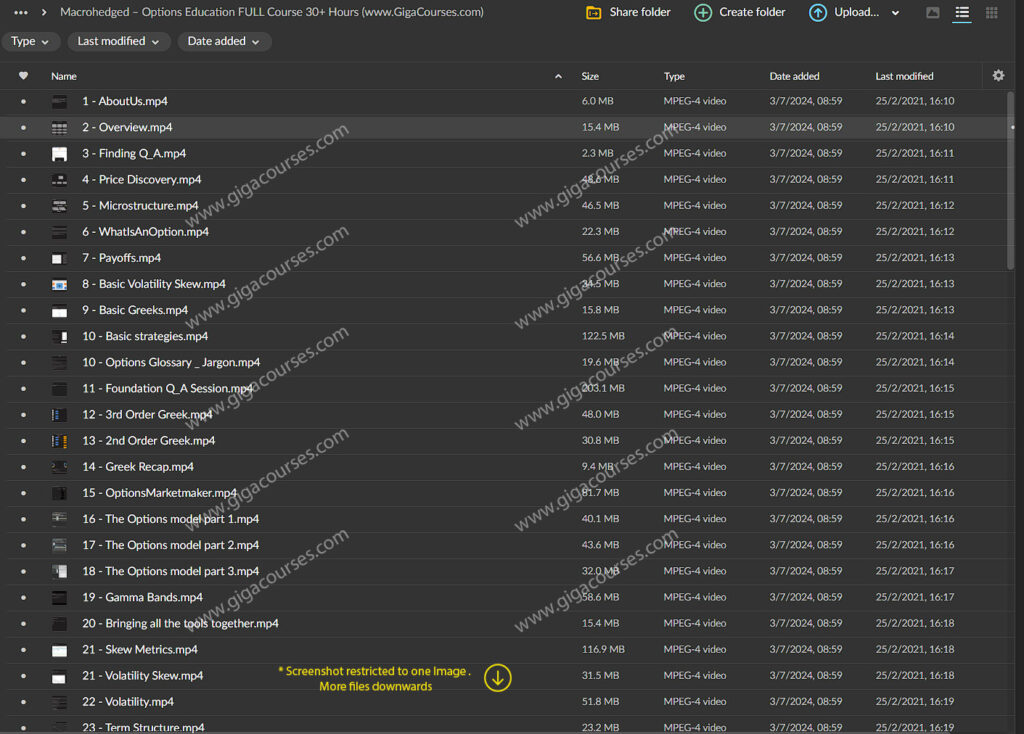This screenshot has width=1024, height=734.
Task: Expand the Upload options arrow
Action: (x=895, y=13)
